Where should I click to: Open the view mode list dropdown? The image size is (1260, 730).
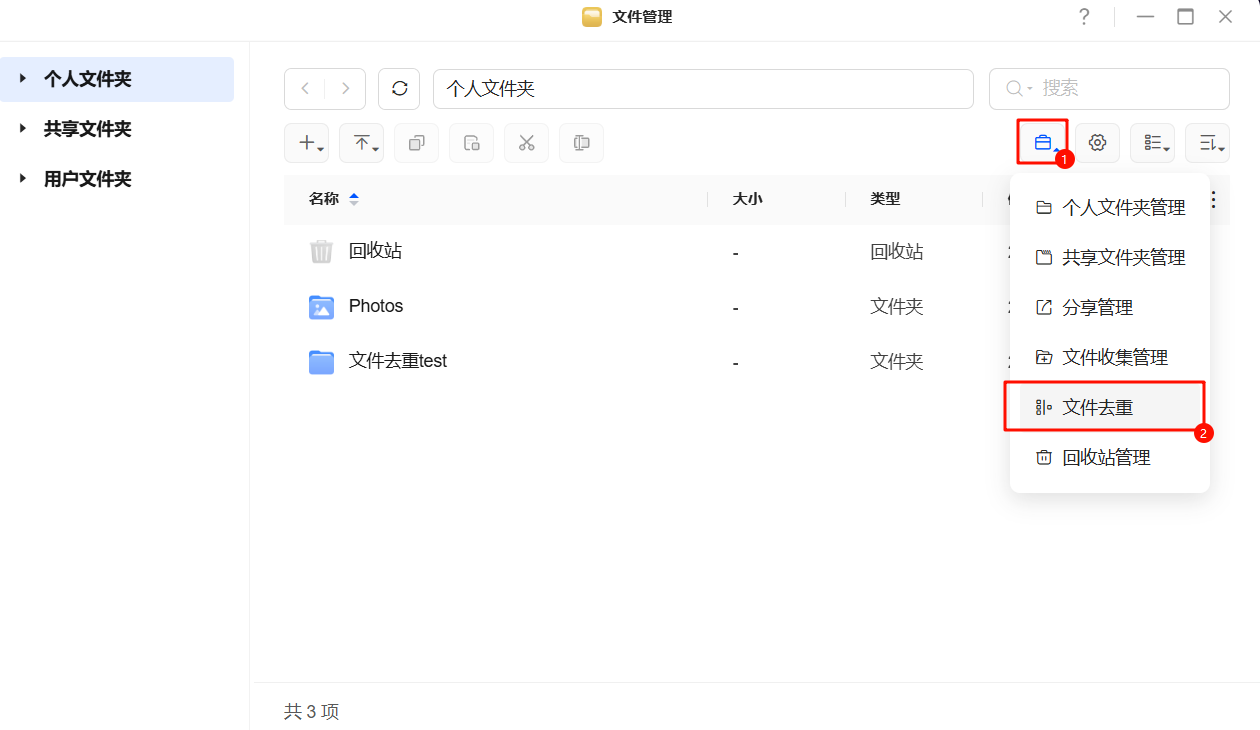[1152, 143]
